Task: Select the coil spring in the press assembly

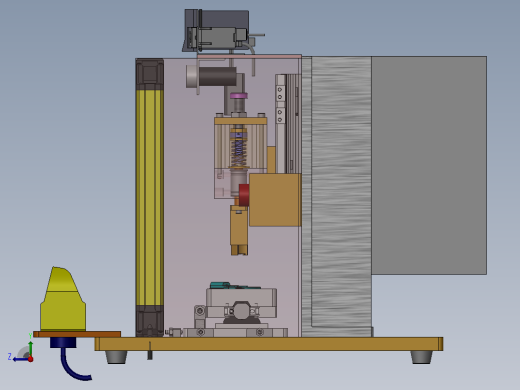Action: click(239, 152)
